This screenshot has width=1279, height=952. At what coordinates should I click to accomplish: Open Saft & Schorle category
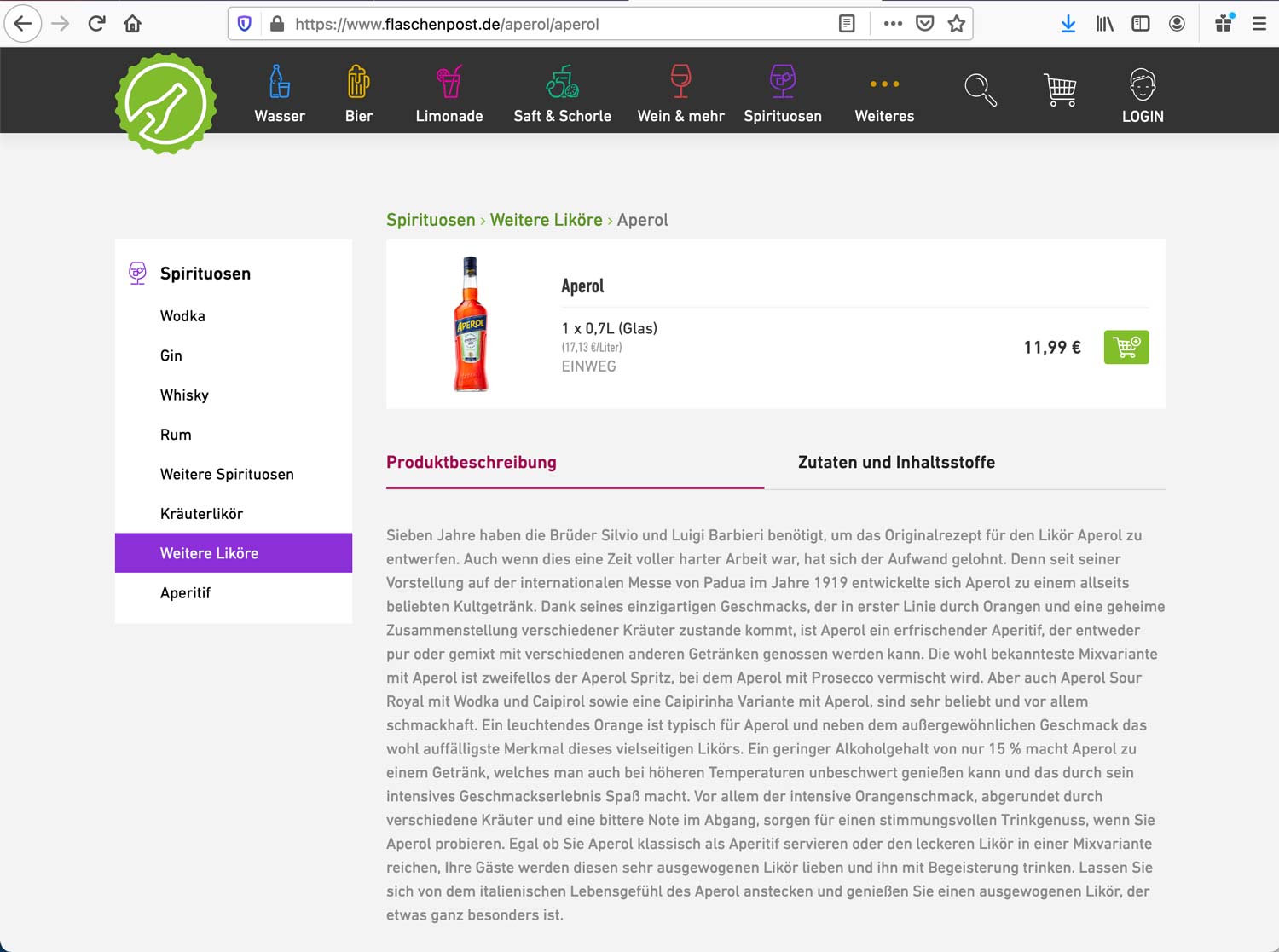[562, 93]
